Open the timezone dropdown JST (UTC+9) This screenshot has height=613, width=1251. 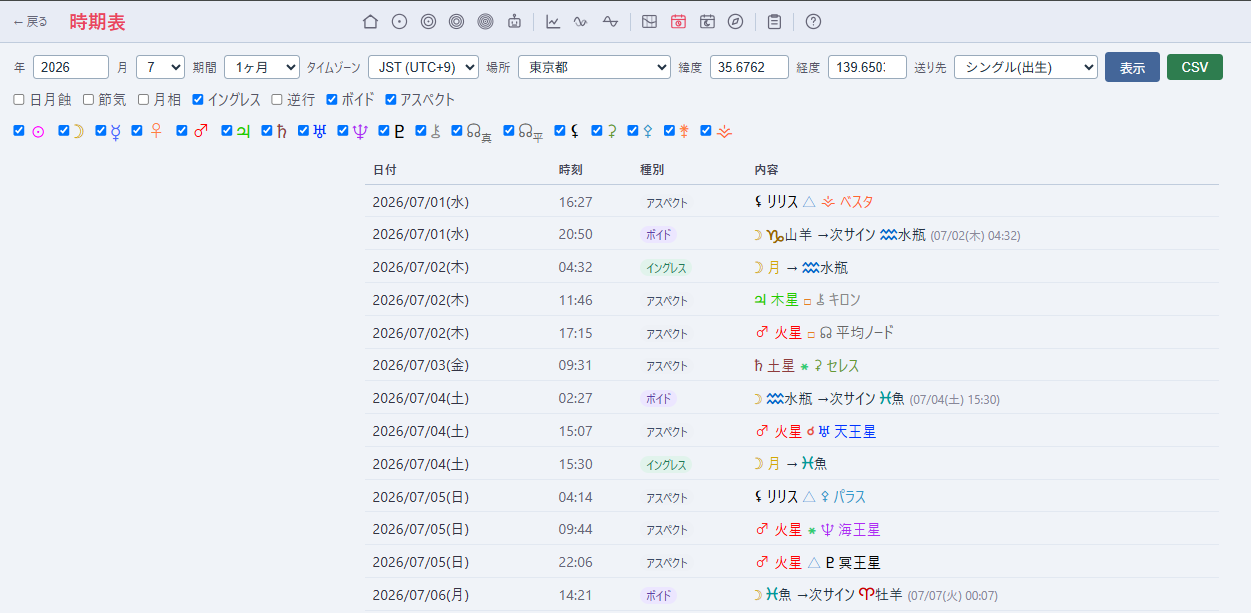click(x=423, y=67)
